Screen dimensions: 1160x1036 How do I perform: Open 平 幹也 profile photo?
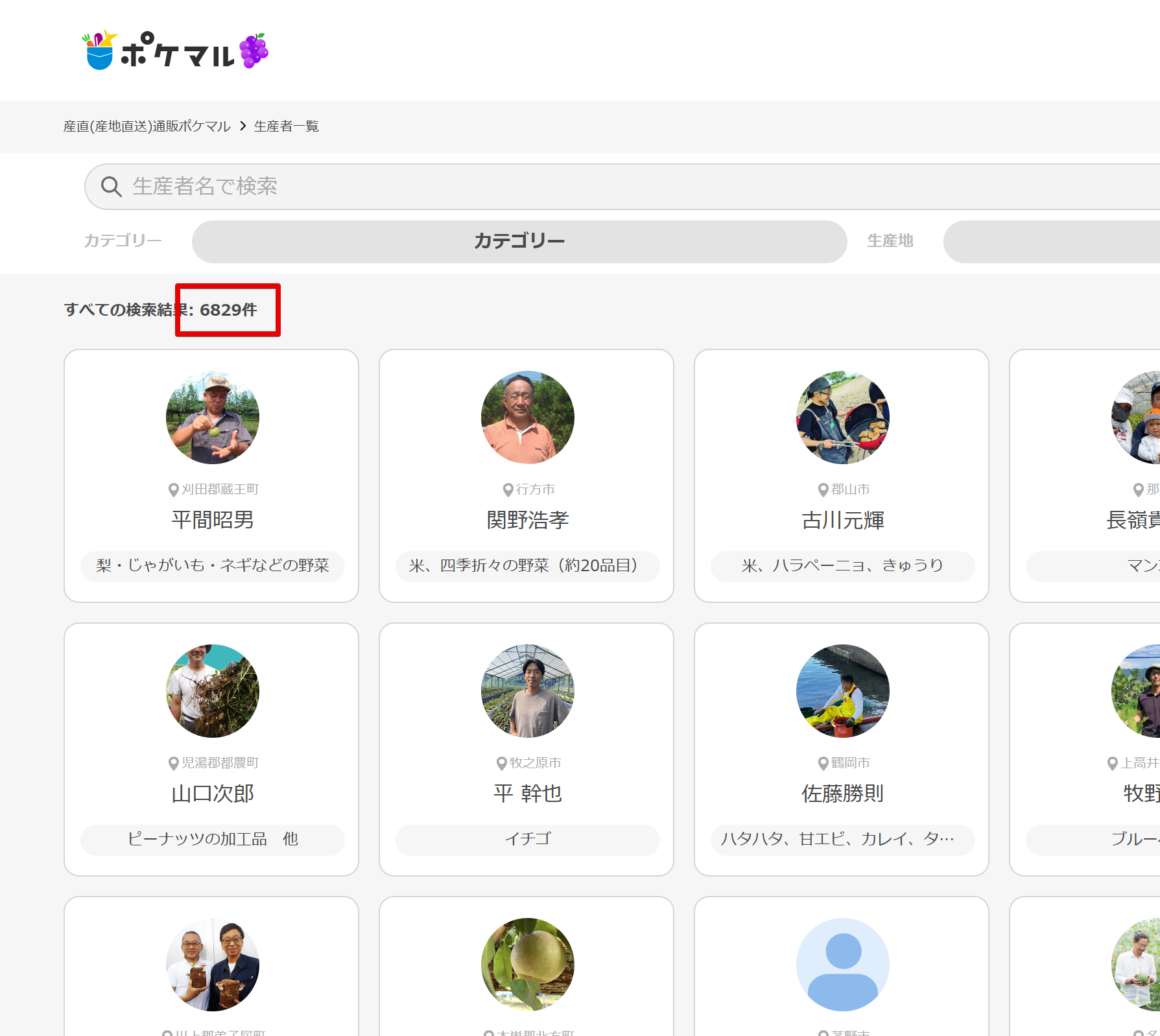point(528,691)
